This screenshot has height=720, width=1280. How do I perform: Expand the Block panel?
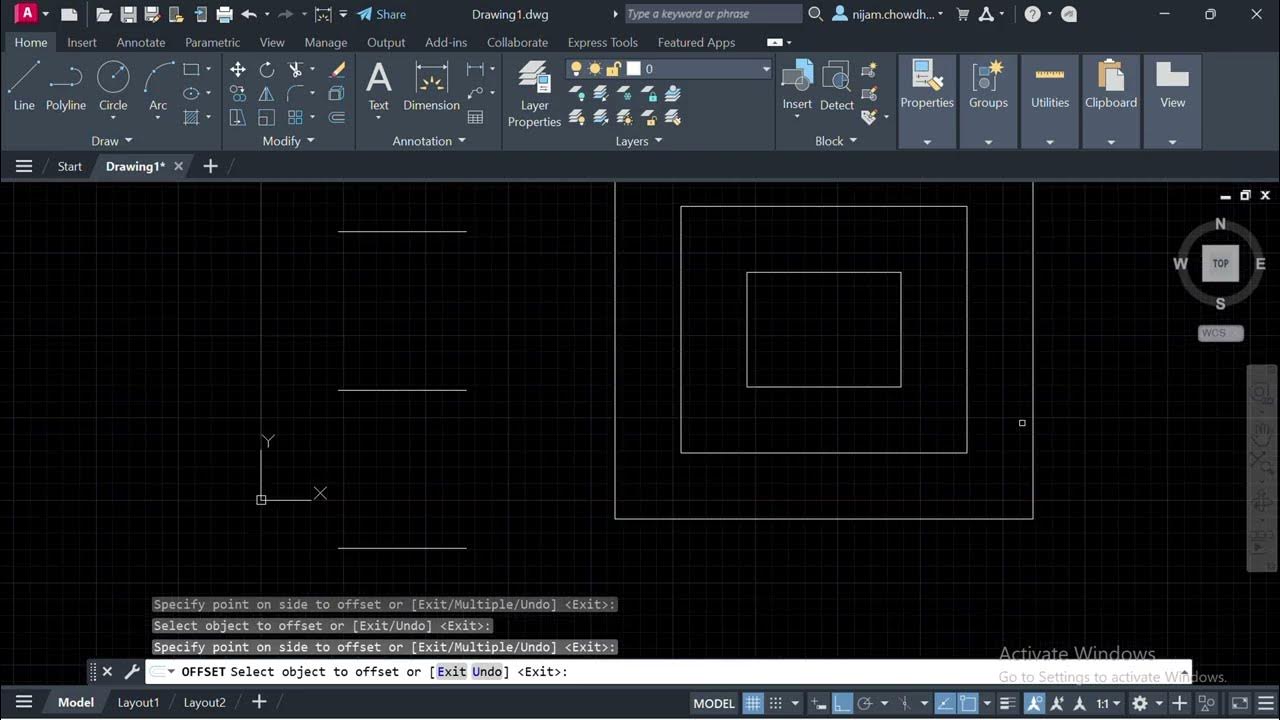point(836,141)
